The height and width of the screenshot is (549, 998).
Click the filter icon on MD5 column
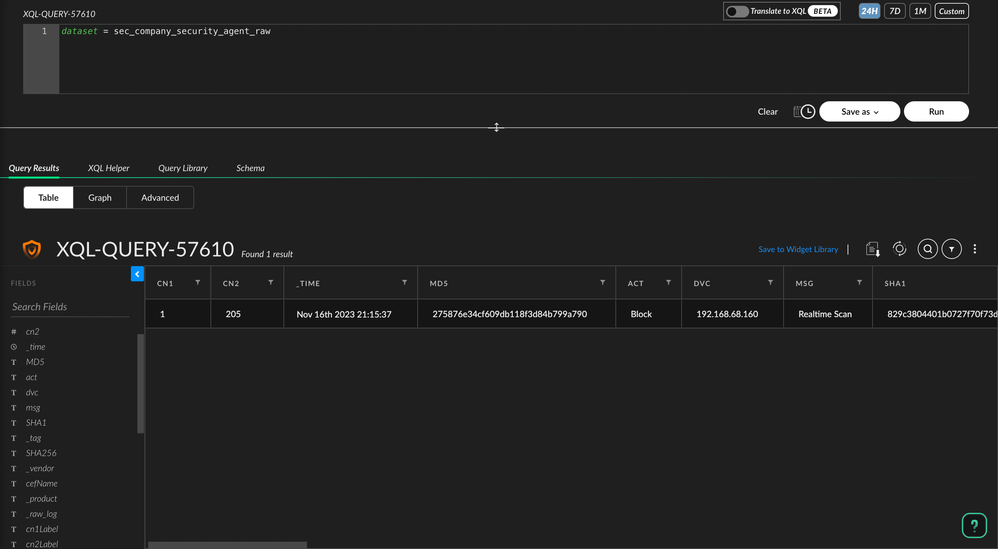pyautogui.click(x=602, y=283)
